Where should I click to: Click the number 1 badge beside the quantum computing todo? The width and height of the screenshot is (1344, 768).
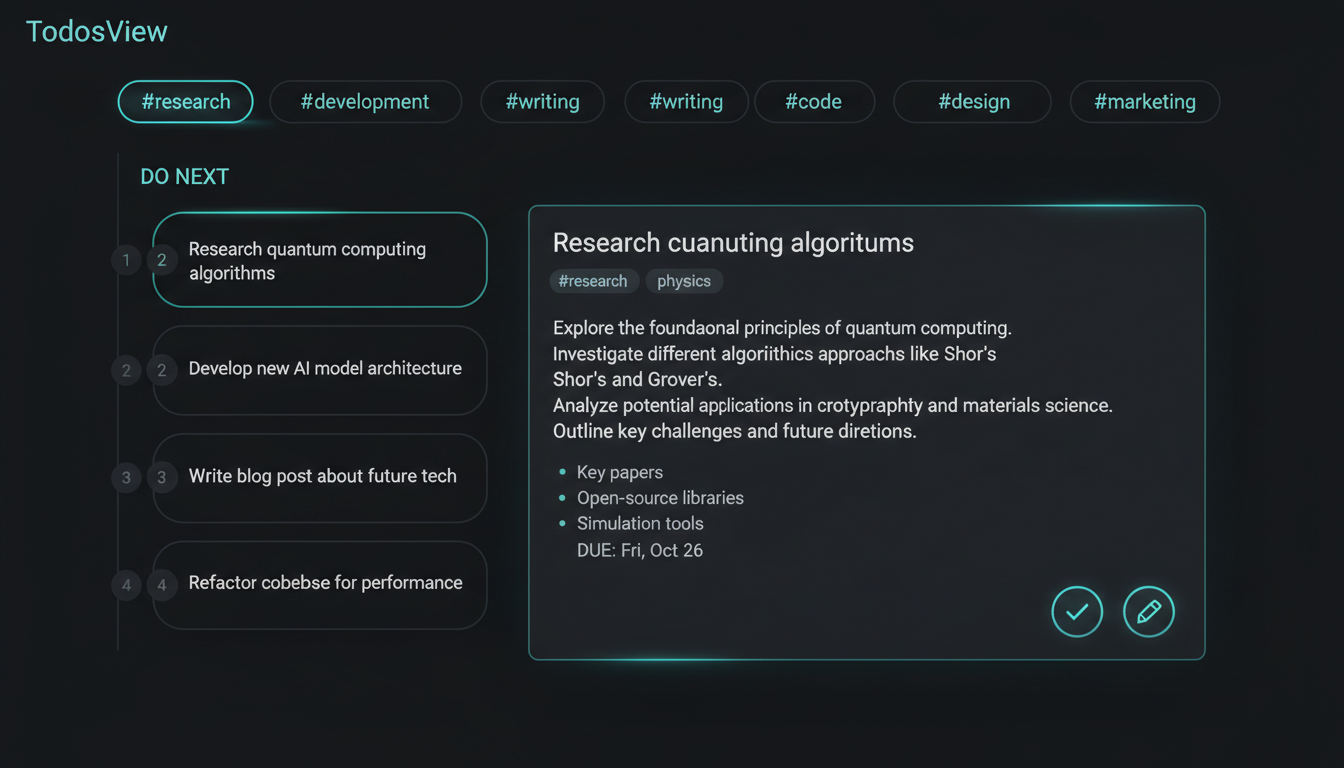126,261
